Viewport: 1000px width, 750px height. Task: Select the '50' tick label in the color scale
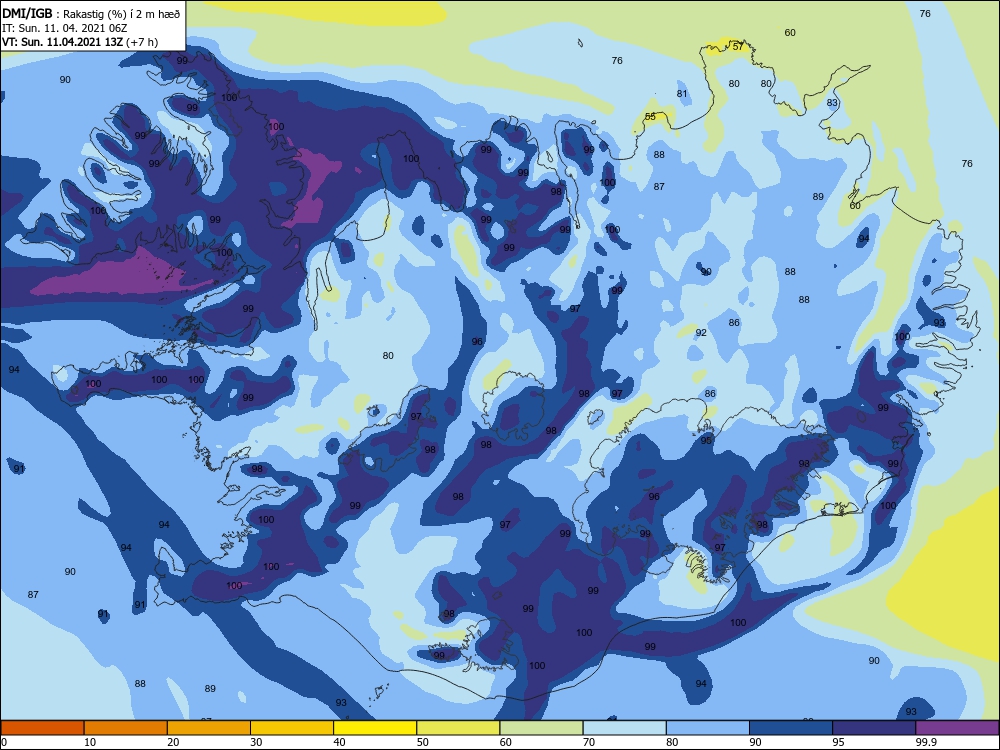423,742
